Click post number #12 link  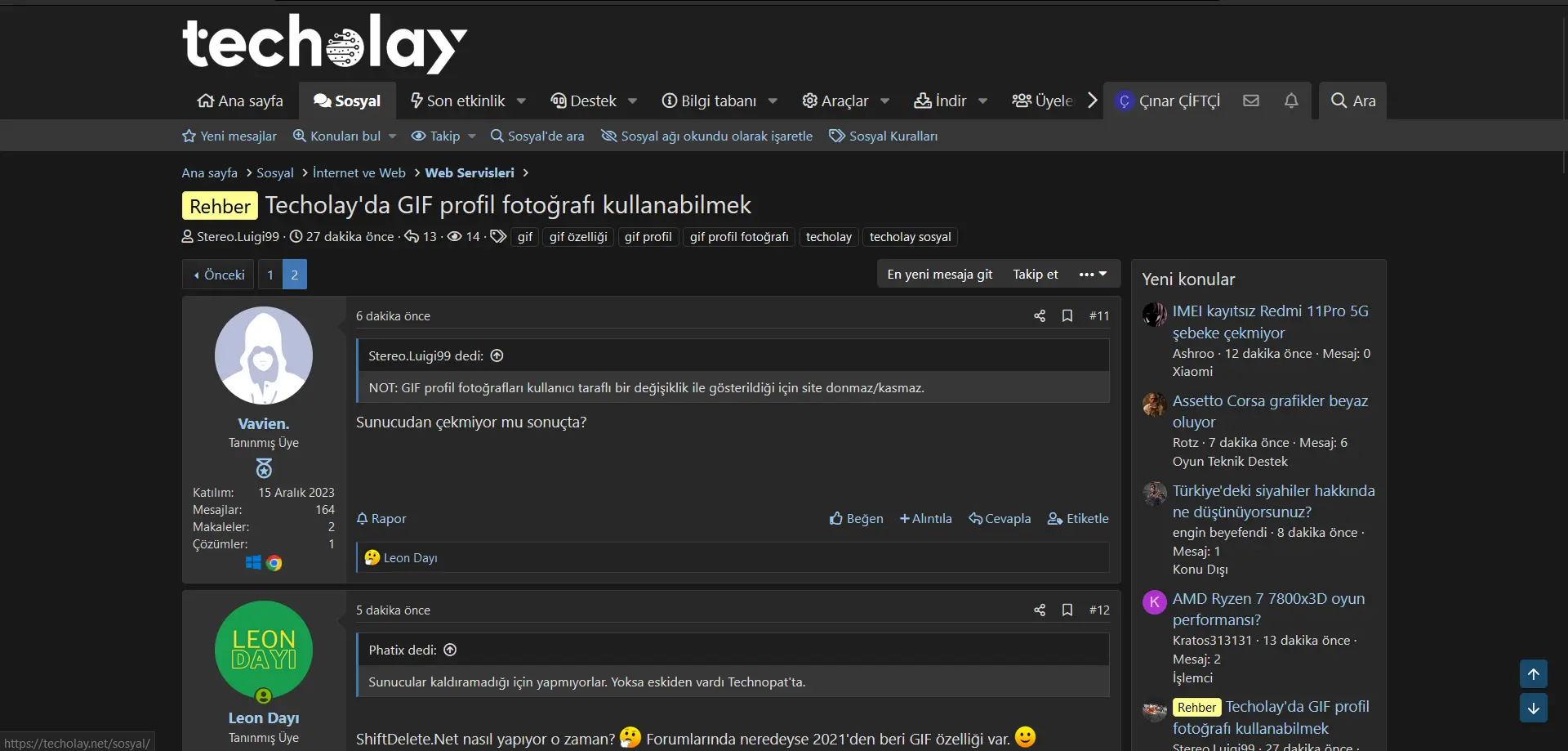click(1099, 610)
